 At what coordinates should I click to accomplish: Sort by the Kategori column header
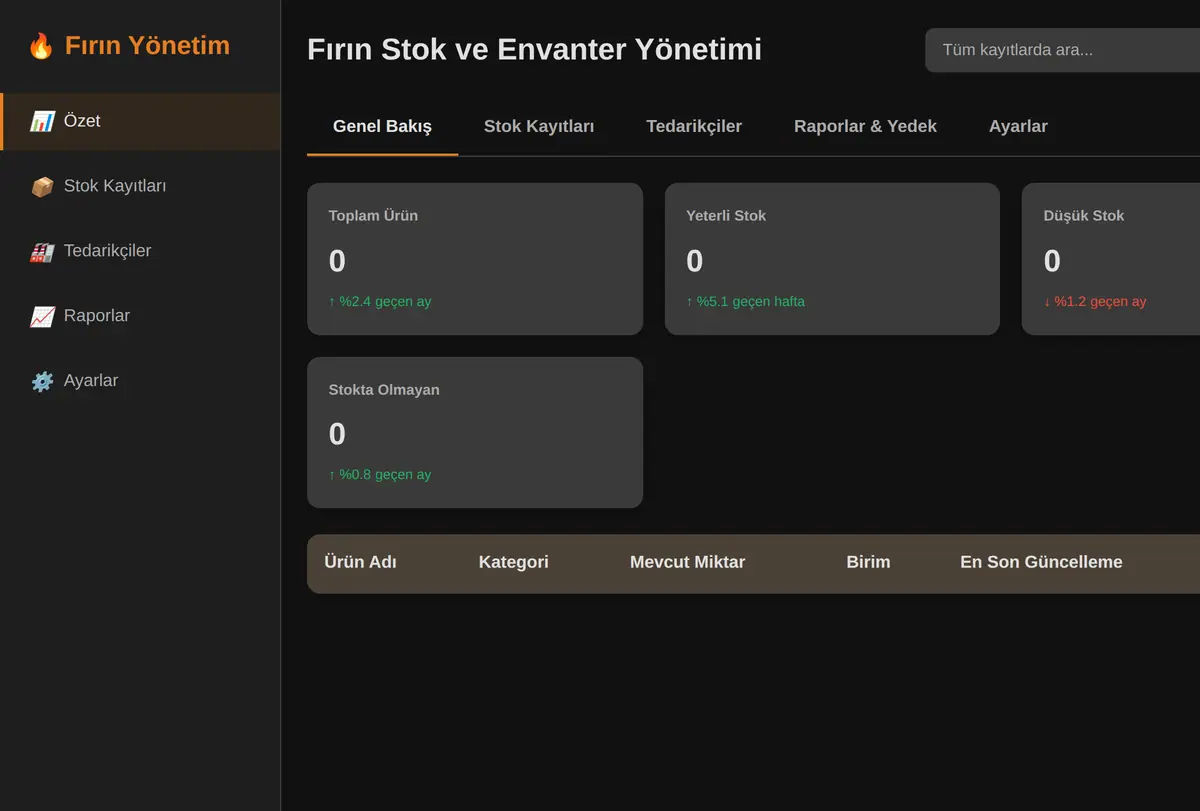[514, 562]
